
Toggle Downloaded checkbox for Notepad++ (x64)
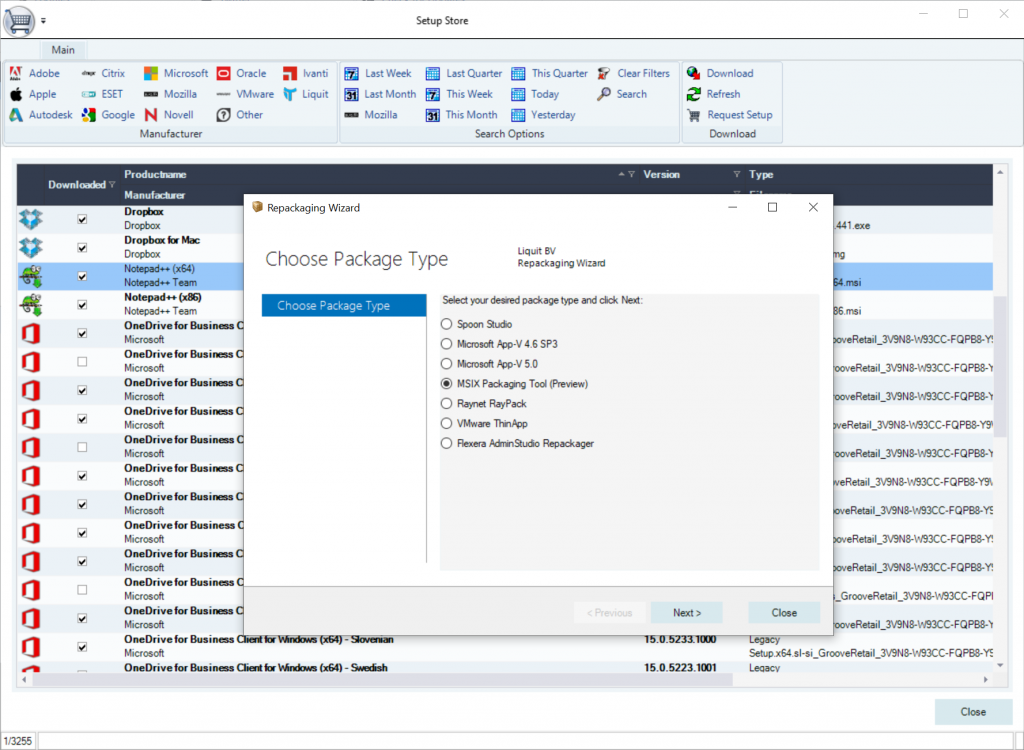(82, 276)
